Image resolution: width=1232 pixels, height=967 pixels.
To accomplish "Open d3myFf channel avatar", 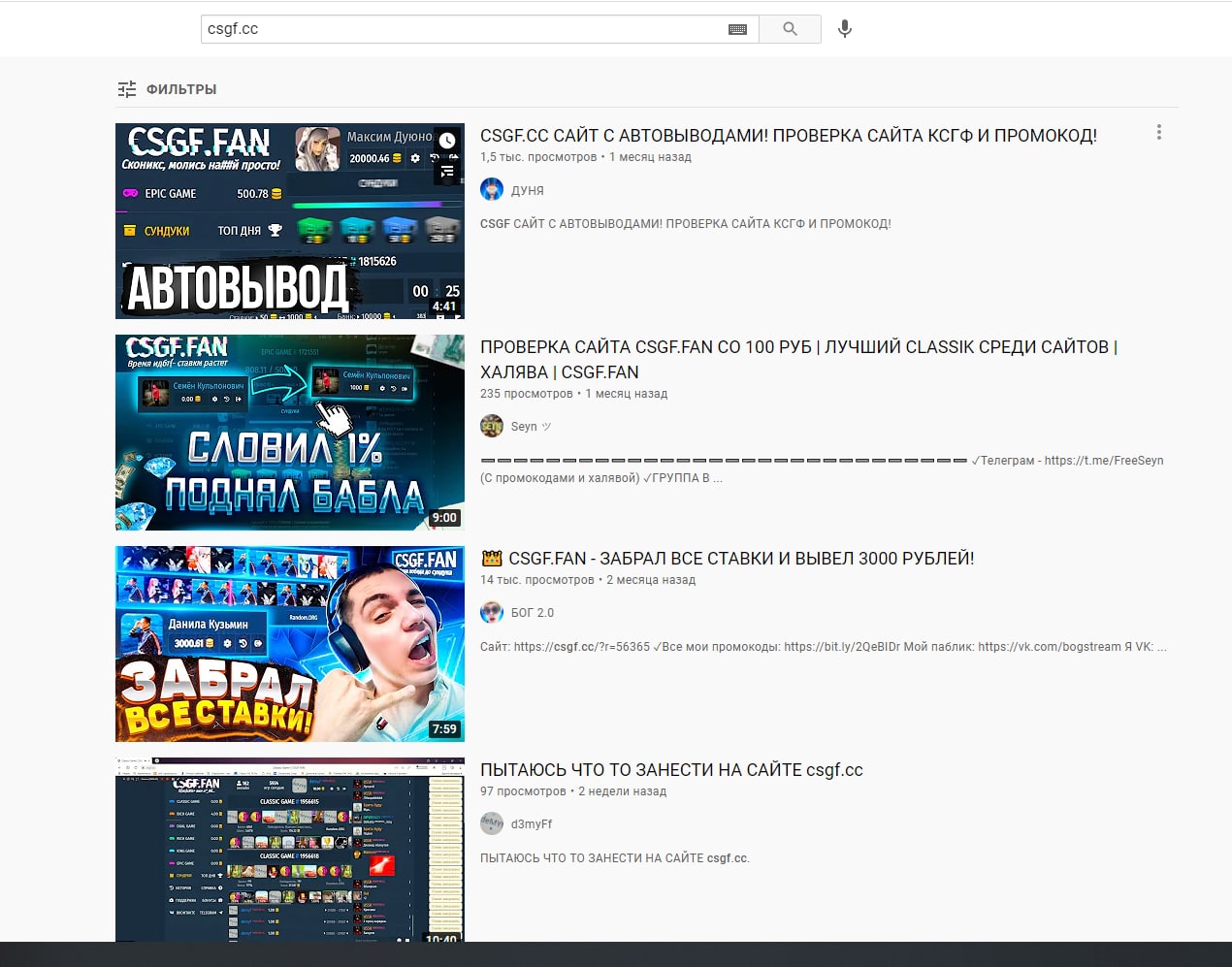I will [492, 823].
